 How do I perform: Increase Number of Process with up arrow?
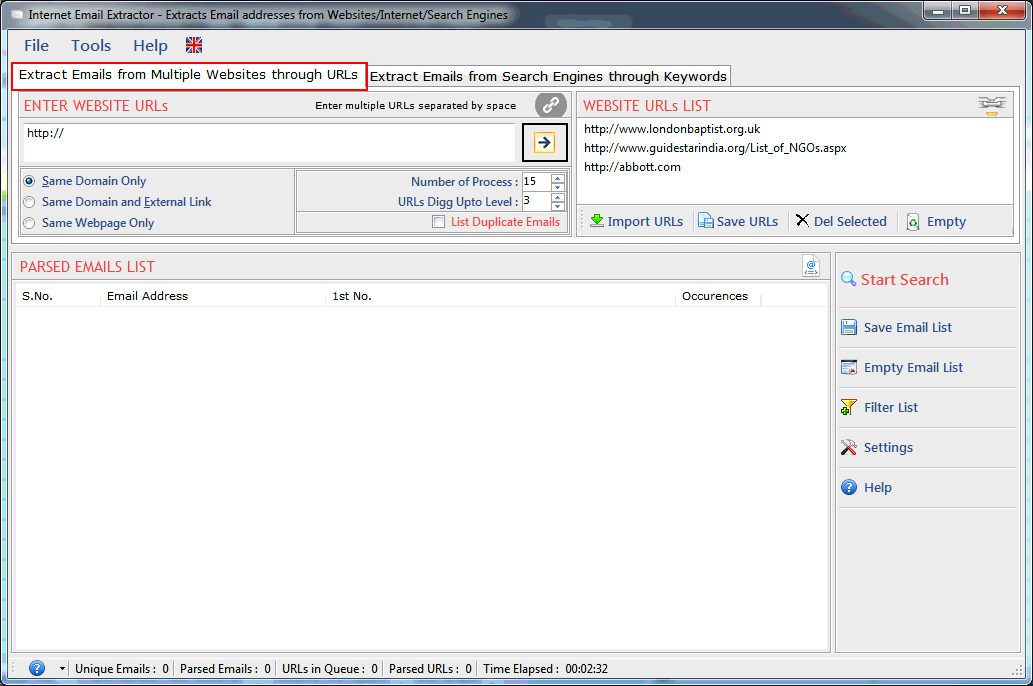coord(558,178)
